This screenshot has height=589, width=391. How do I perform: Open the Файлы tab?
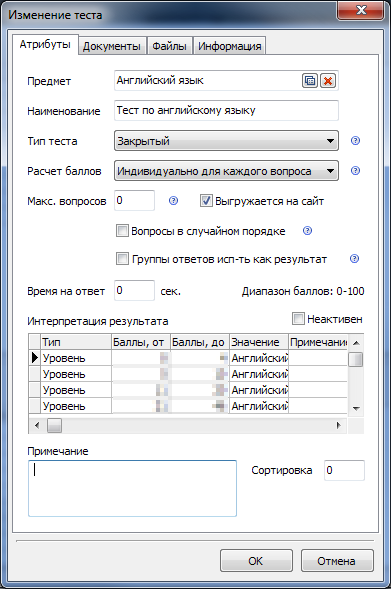pyautogui.click(x=169, y=46)
